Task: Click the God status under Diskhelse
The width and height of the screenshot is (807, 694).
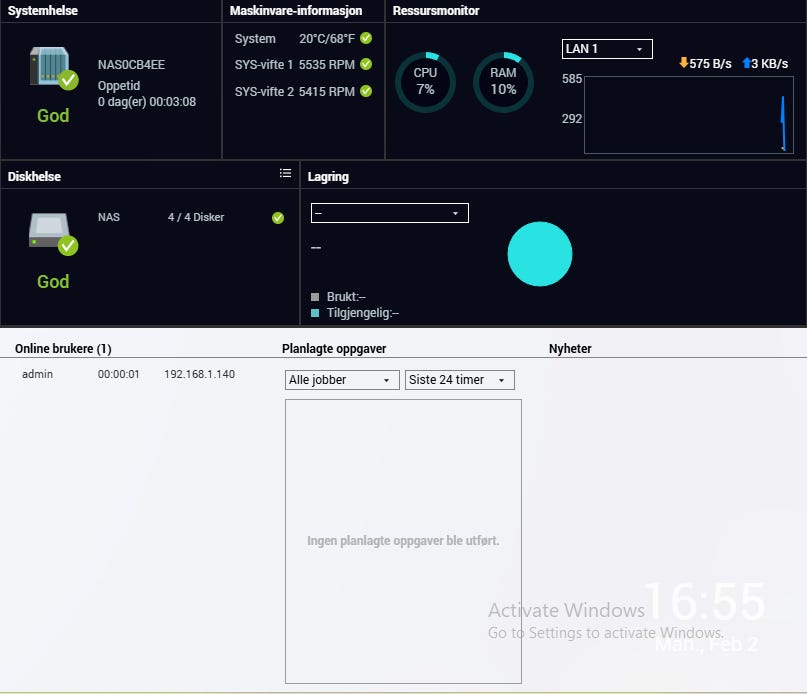Action: (53, 282)
